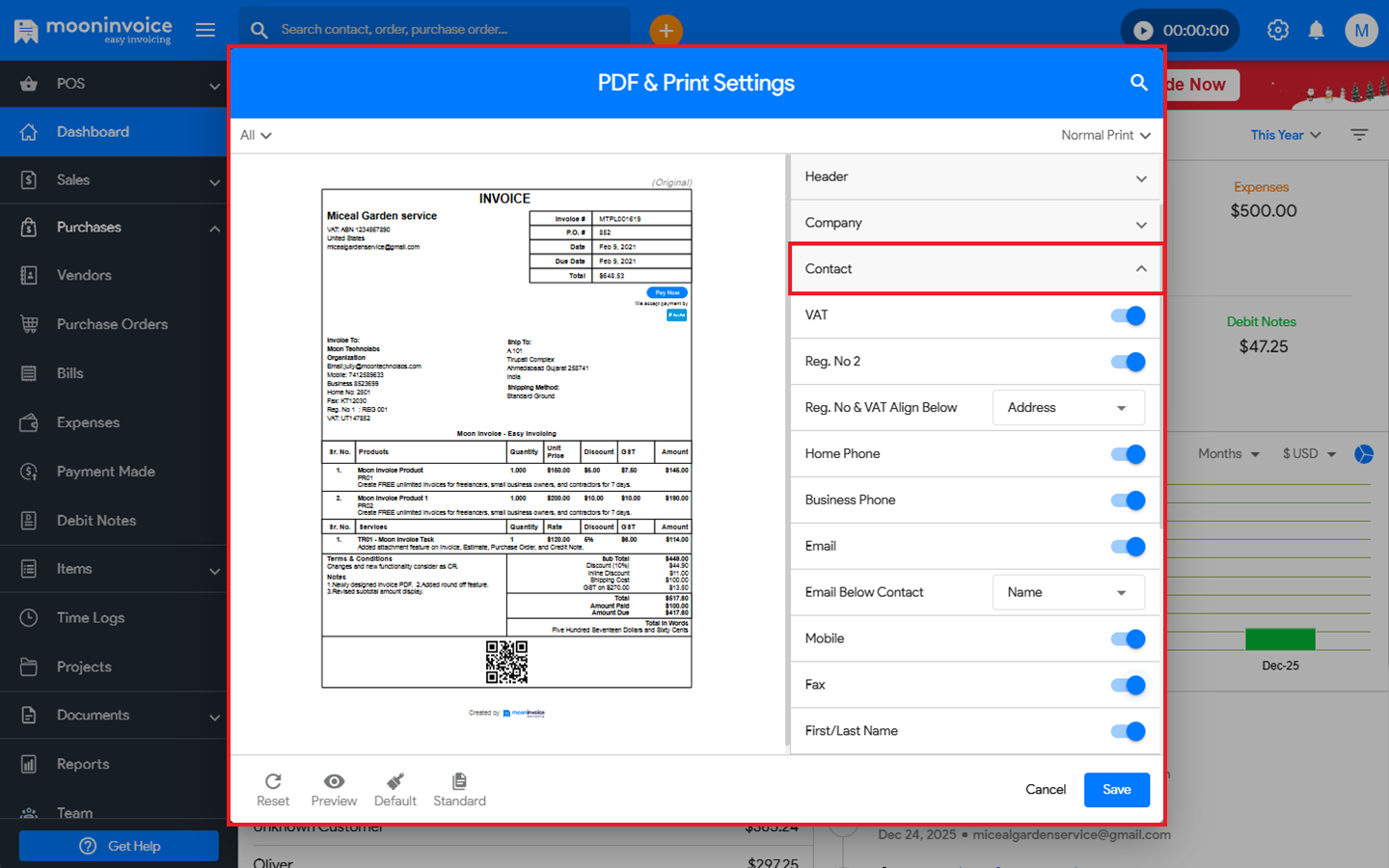Select the Standard document icon
The height and width of the screenshot is (868, 1389).
pyautogui.click(x=459, y=781)
